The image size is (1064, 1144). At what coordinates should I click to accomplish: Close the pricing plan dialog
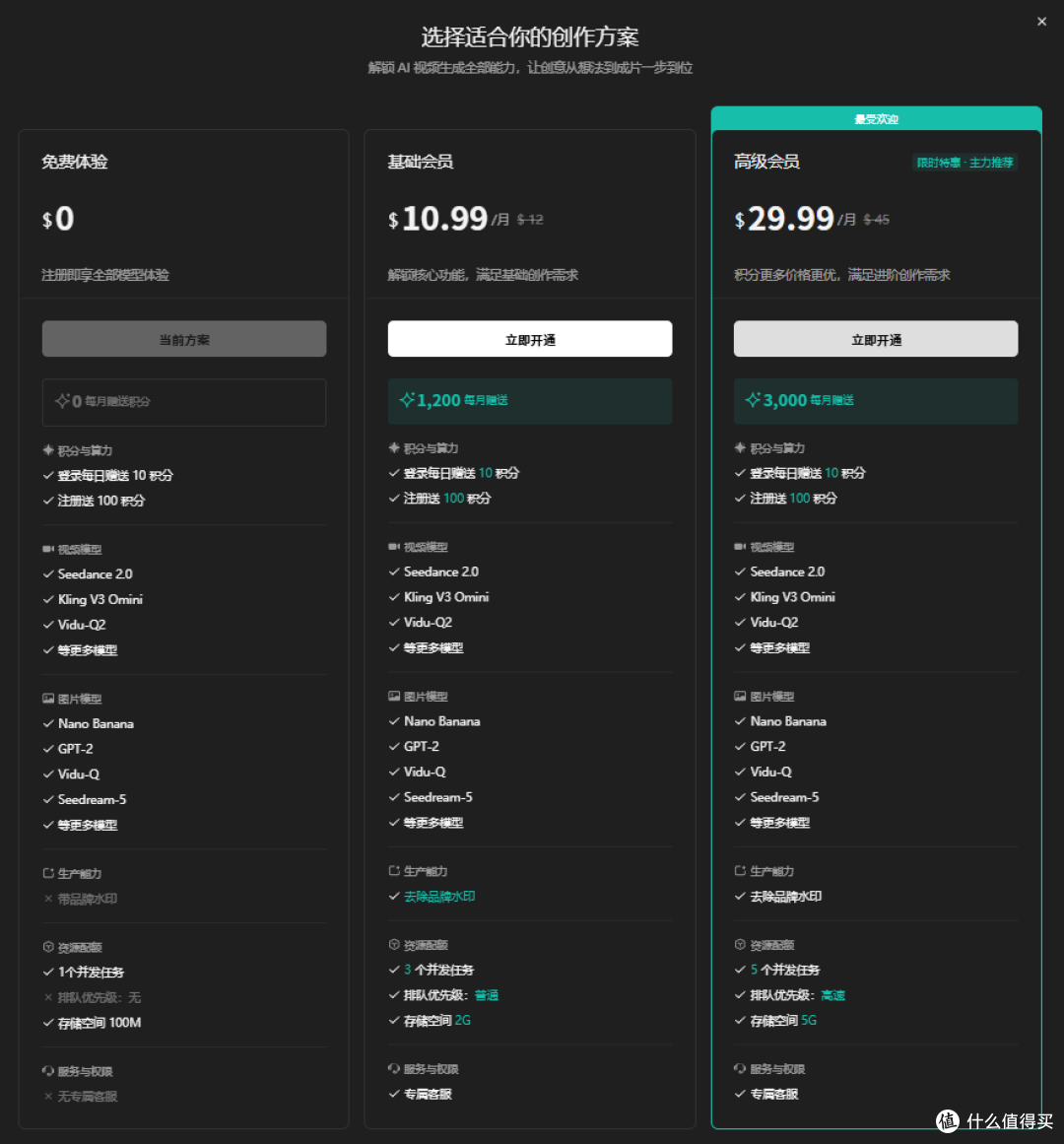point(1041,21)
